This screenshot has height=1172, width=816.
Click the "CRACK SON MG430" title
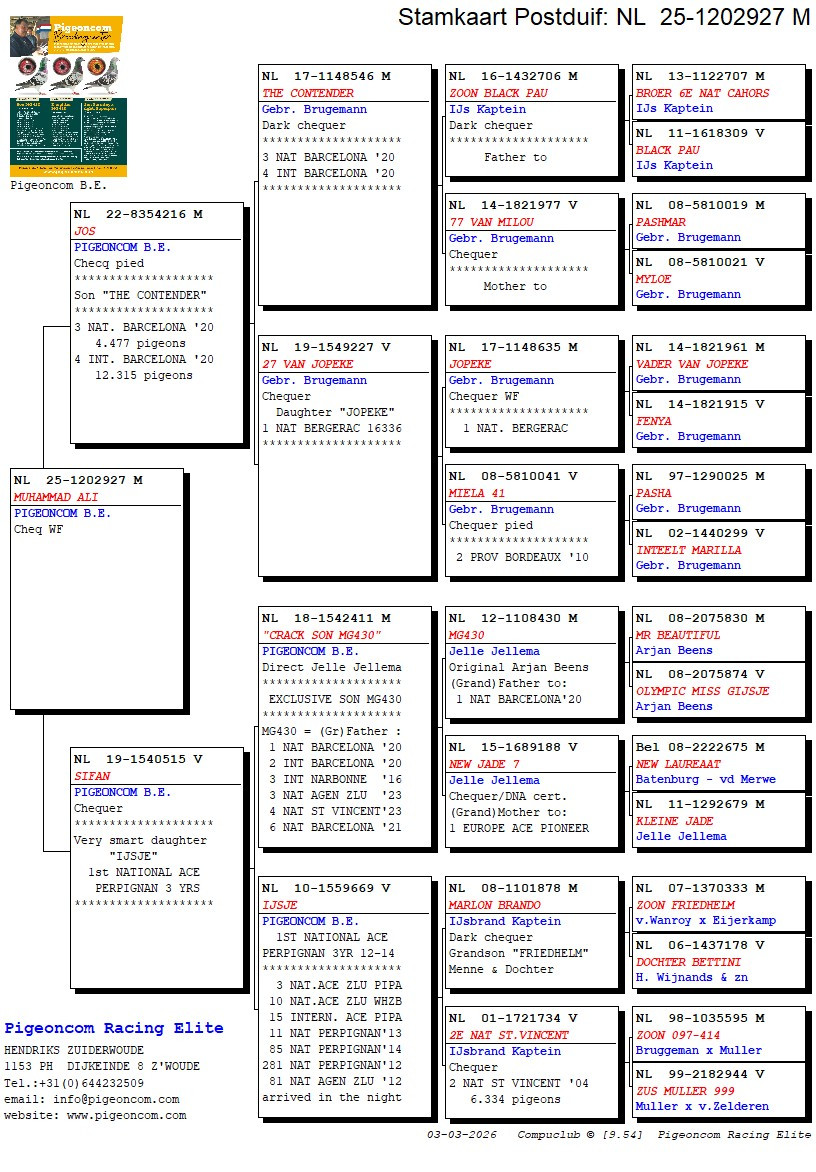(322, 635)
